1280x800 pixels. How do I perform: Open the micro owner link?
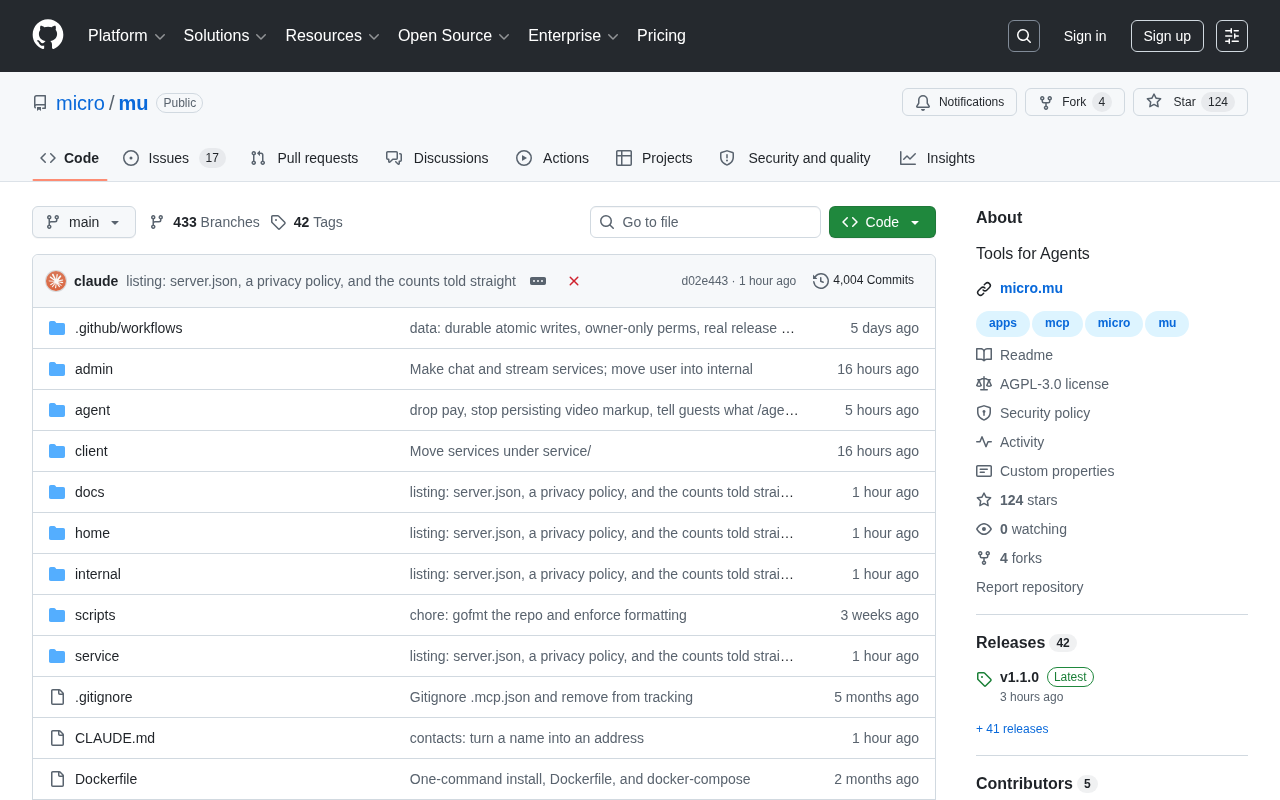tap(80, 103)
